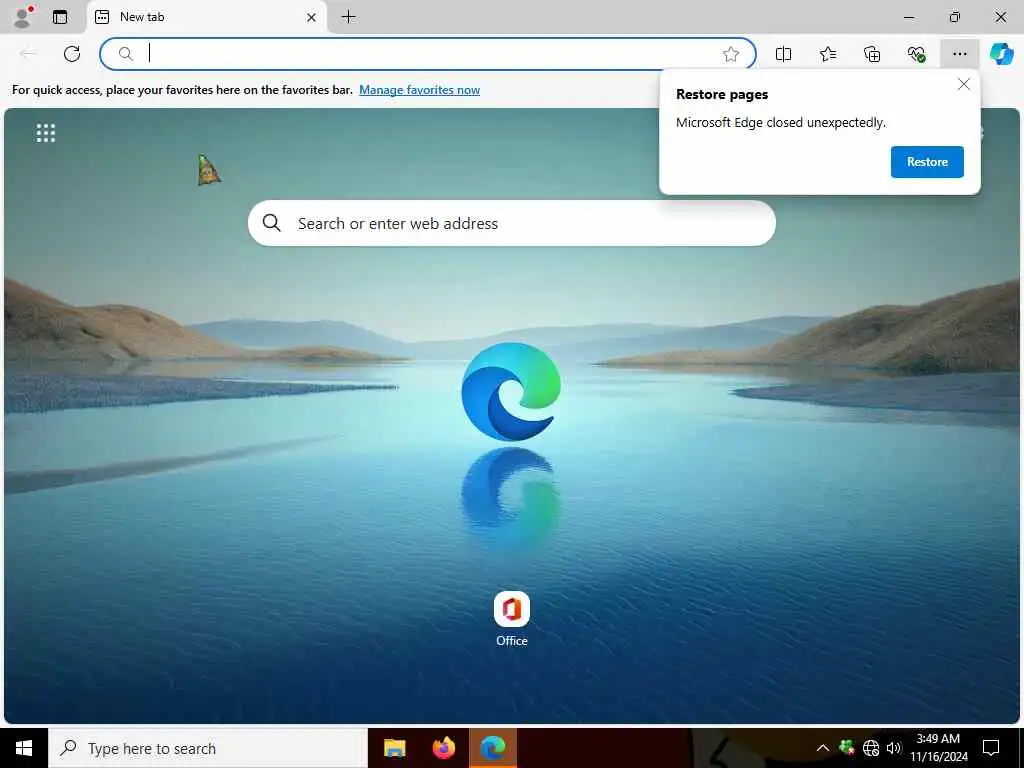Open Settings and more ellipsis menu
The height and width of the screenshot is (768, 1024).
[x=959, y=54]
